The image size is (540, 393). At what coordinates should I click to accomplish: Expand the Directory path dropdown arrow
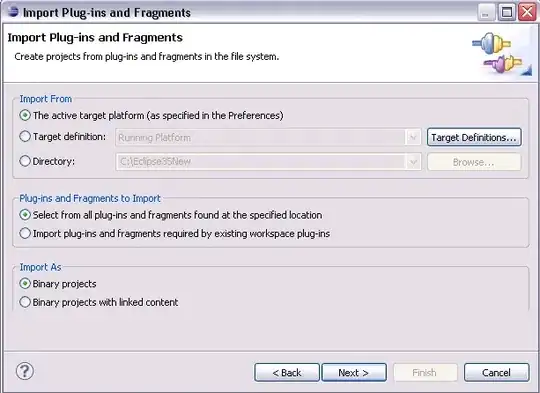coord(413,162)
